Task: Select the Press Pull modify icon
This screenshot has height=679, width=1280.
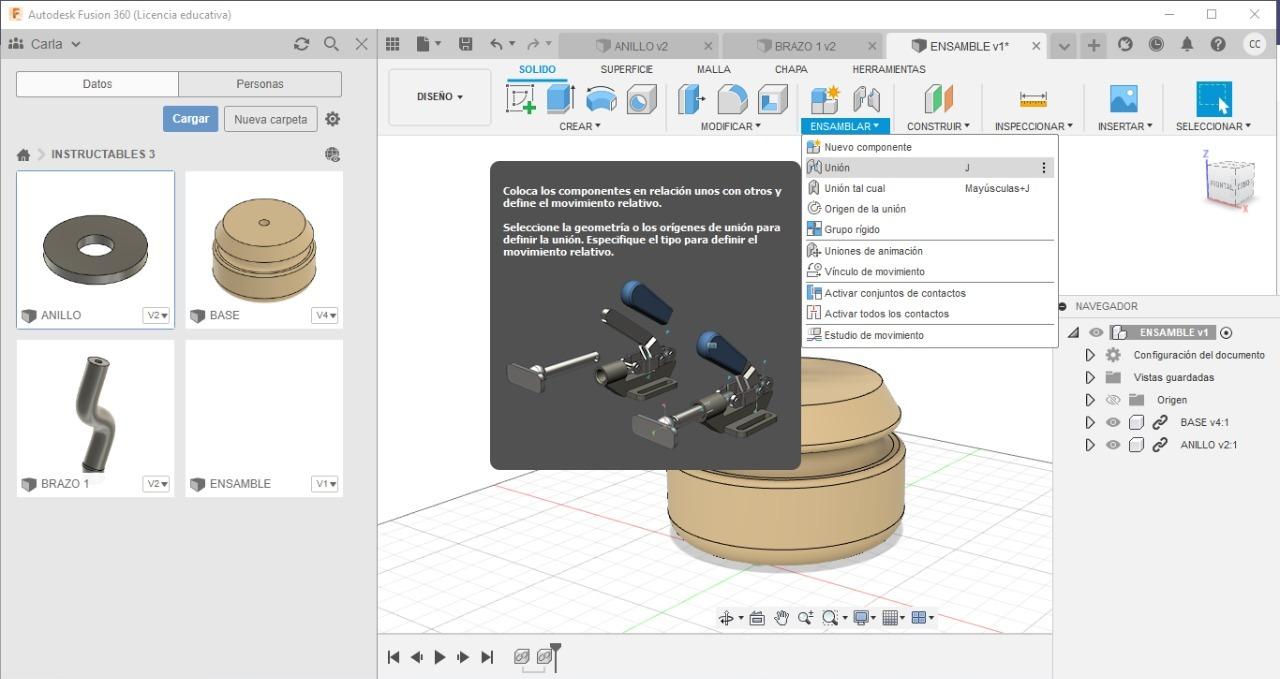Action: pos(691,99)
